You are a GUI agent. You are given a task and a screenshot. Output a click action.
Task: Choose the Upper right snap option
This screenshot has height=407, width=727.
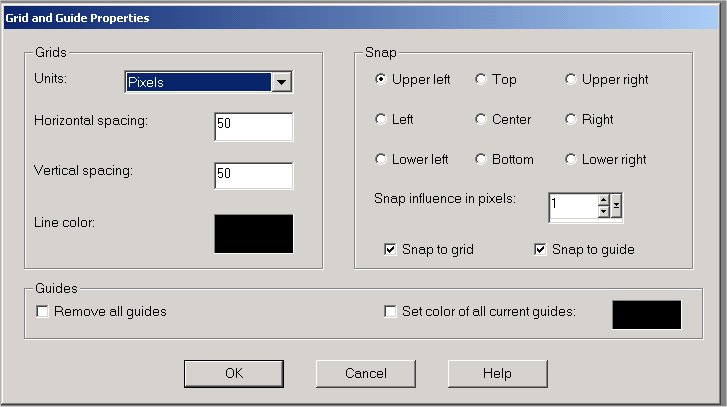point(571,79)
